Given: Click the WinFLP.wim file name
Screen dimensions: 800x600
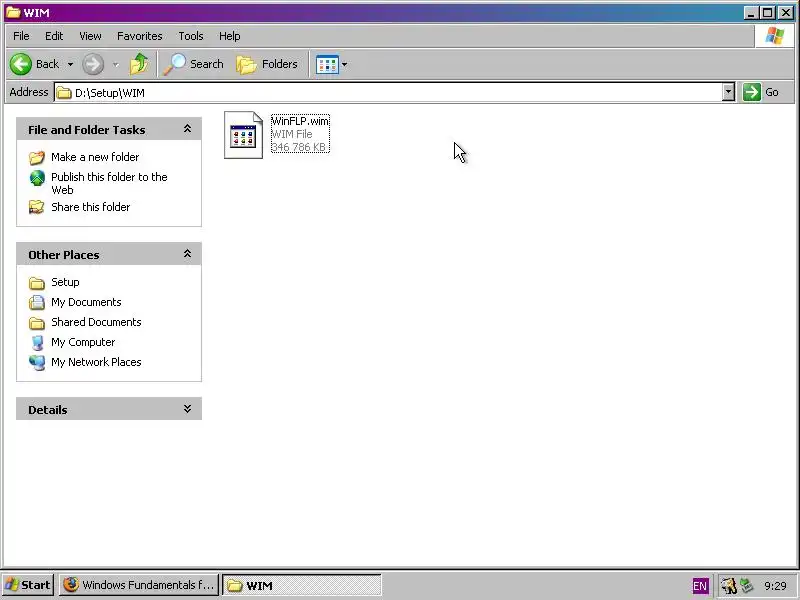Looking at the screenshot, I should pyautogui.click(x=300, y=121).
